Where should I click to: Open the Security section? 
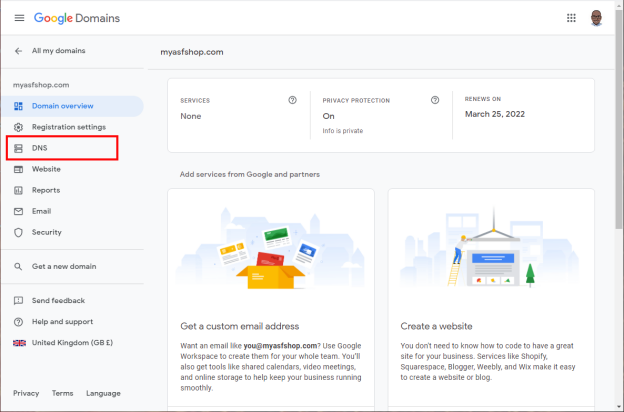[x=47, y=232]
